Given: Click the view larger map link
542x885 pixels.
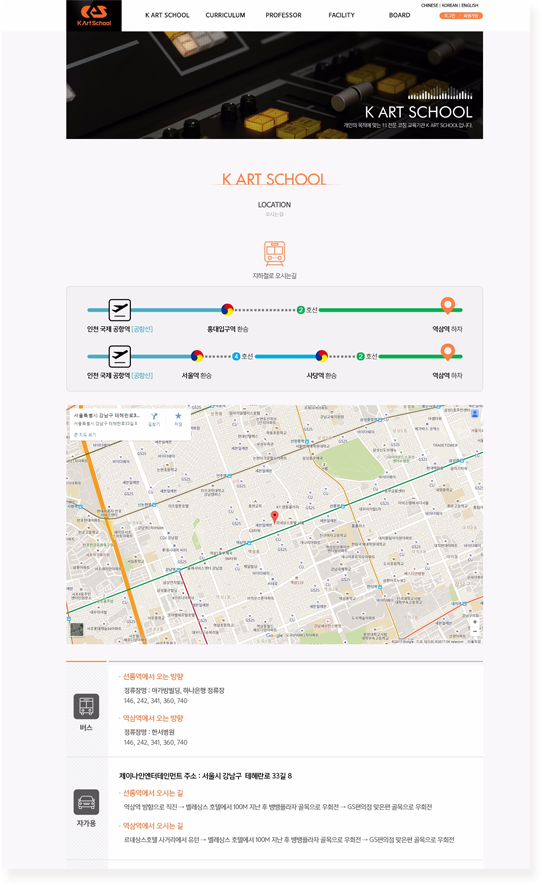Looking at the screenshot, I should coord(85,435).
